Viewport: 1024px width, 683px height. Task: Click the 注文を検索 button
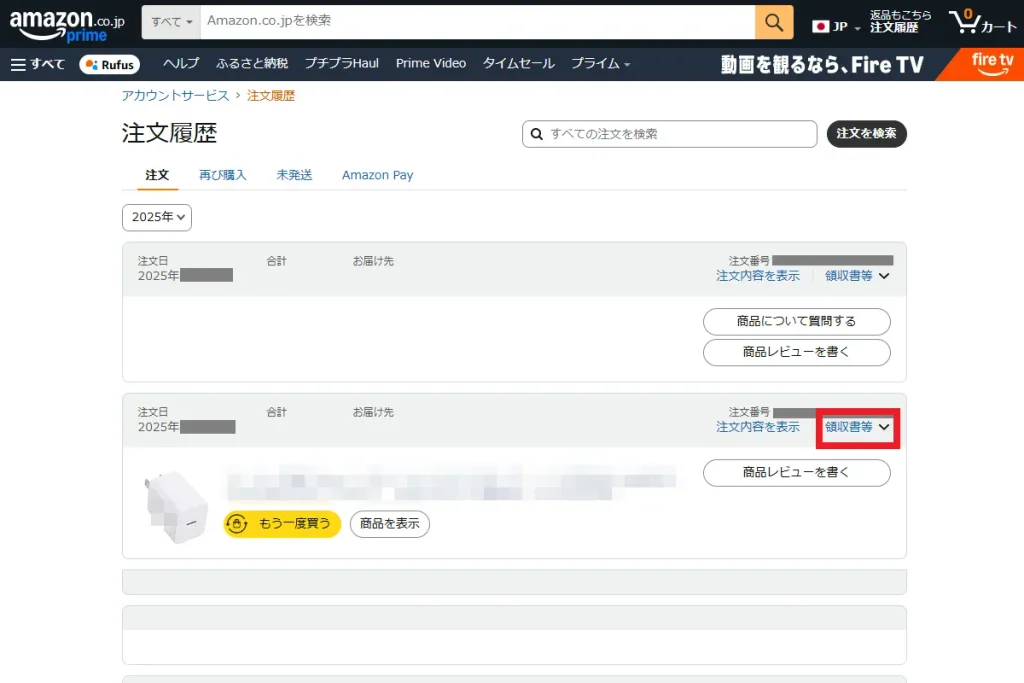867,134
